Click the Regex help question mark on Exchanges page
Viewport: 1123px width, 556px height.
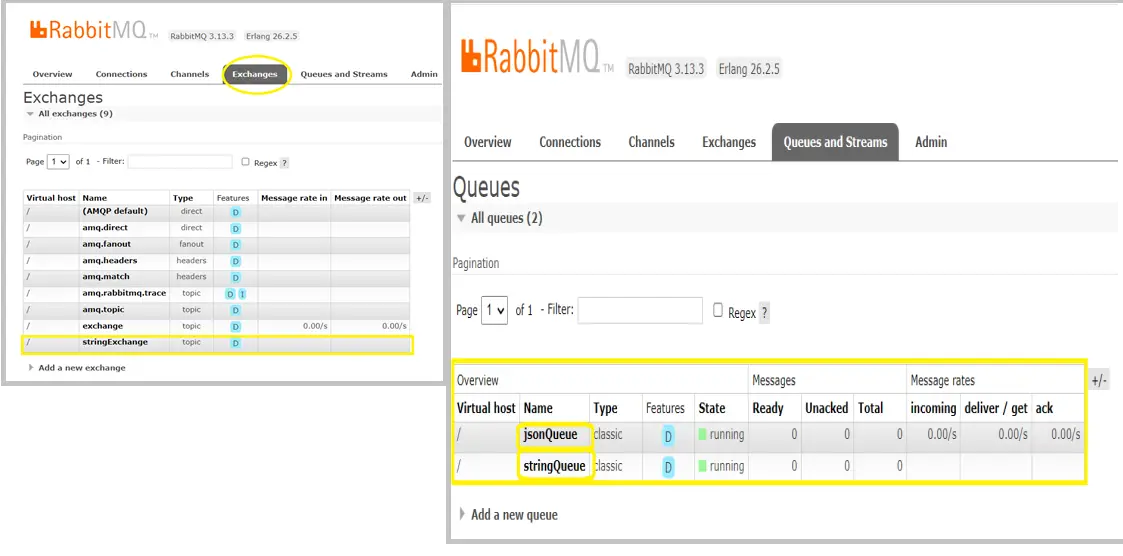(x=284, y=162)
